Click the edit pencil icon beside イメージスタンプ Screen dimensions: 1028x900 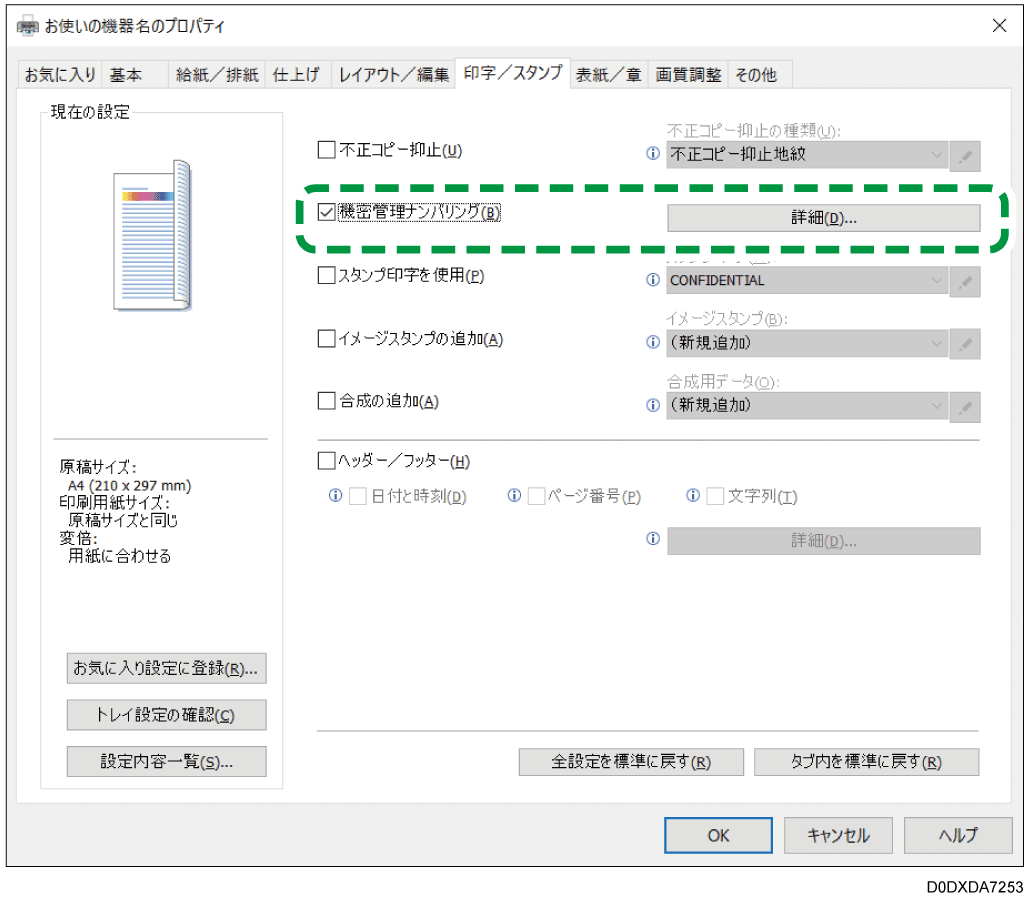(x=964, y=344)
